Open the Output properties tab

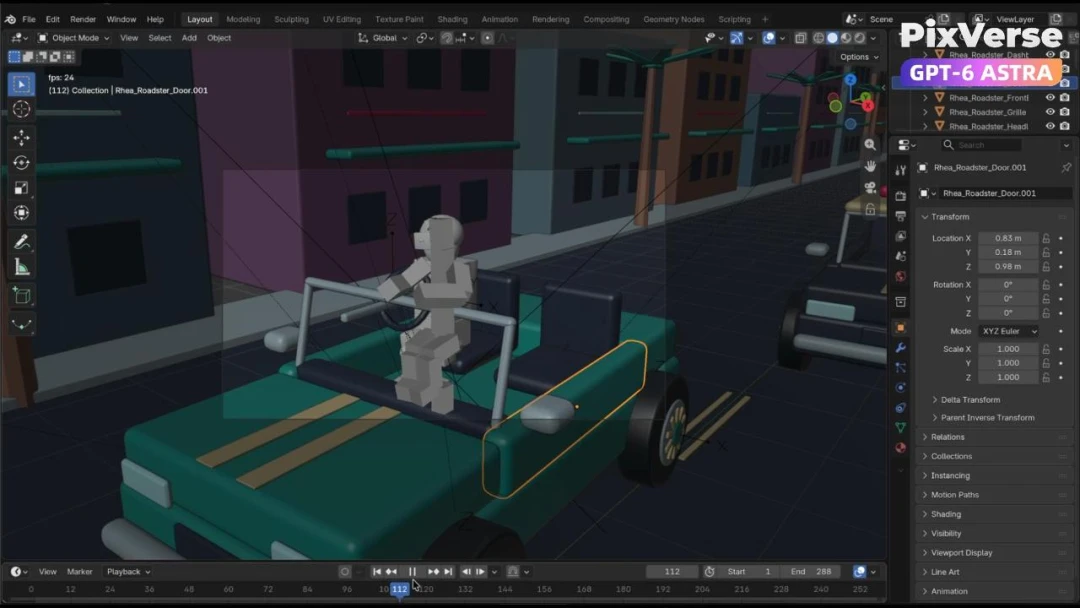pyautogui.click(x=900, y=216)
